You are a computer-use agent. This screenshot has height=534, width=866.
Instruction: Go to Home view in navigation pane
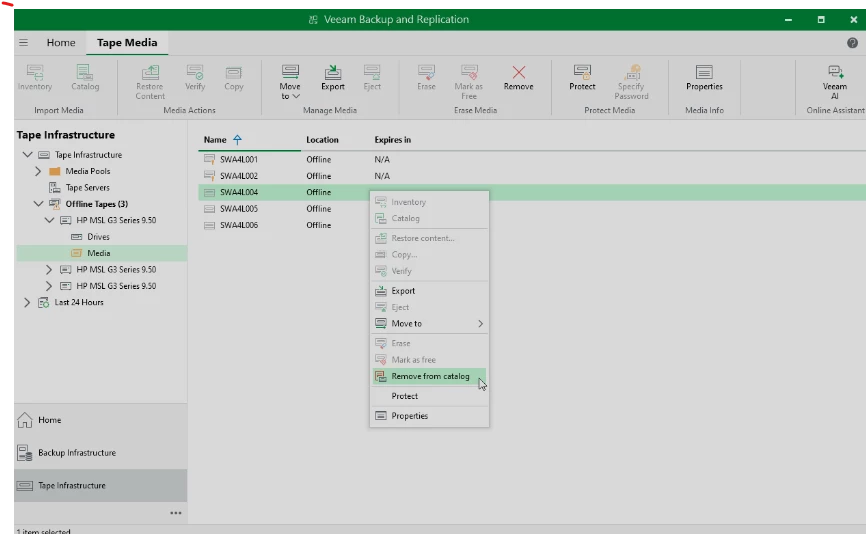click(49, 420)
